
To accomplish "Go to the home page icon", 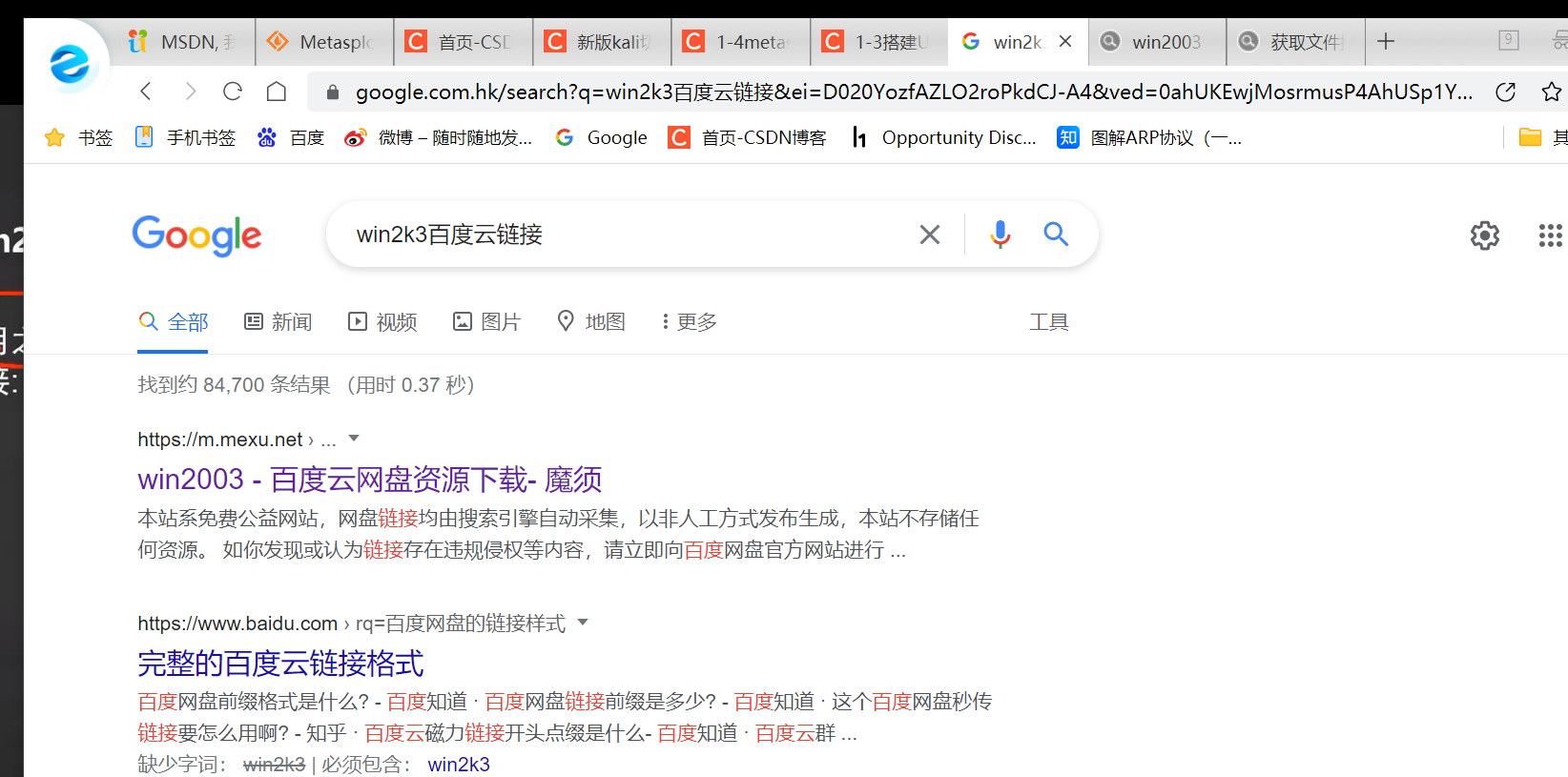I will point(277,92).
